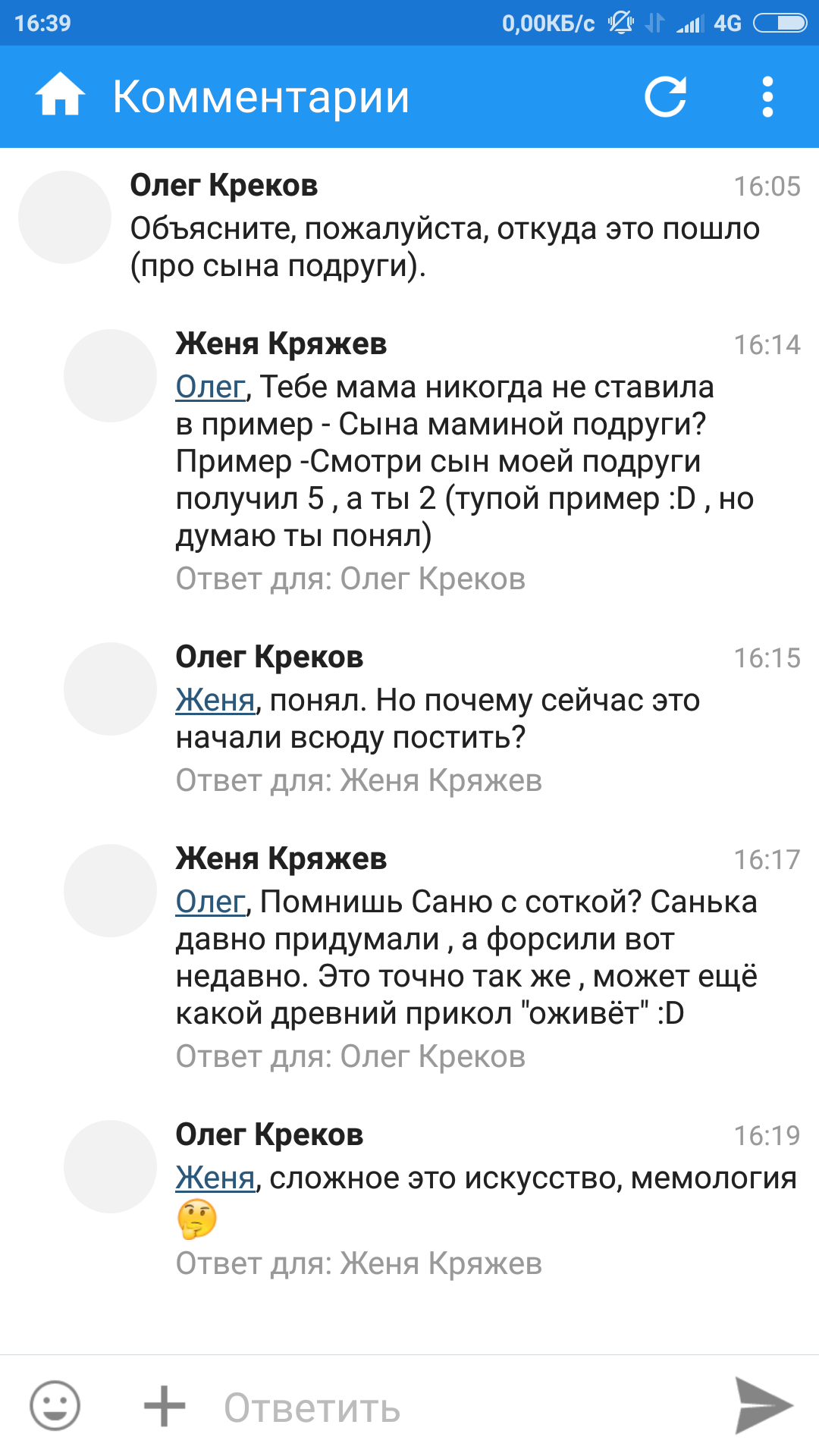Viewport: 819px width, 1456px height.
Task: Open the emoji smiley picker
Action: (55, 1405)
